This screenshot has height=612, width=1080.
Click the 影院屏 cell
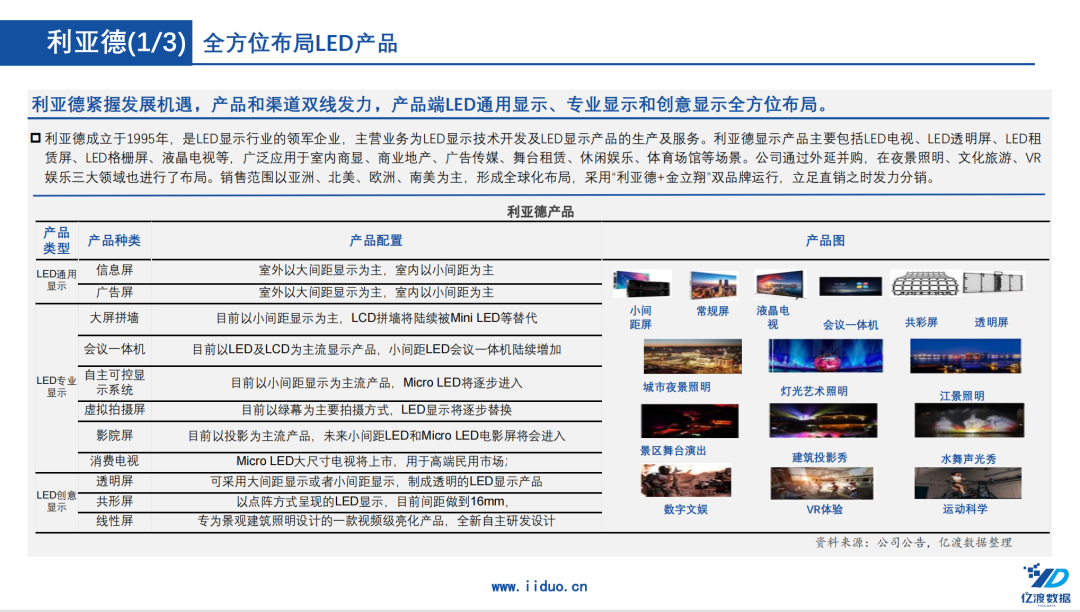coord(114,435)
